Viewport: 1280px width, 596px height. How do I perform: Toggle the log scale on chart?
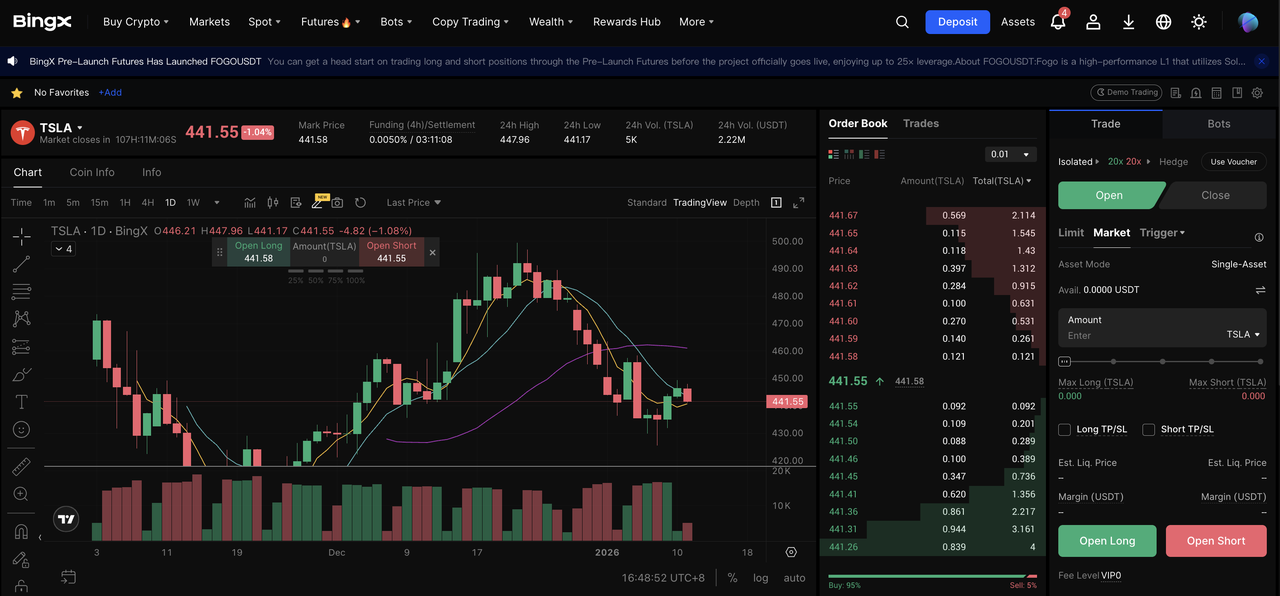[761, 578]
